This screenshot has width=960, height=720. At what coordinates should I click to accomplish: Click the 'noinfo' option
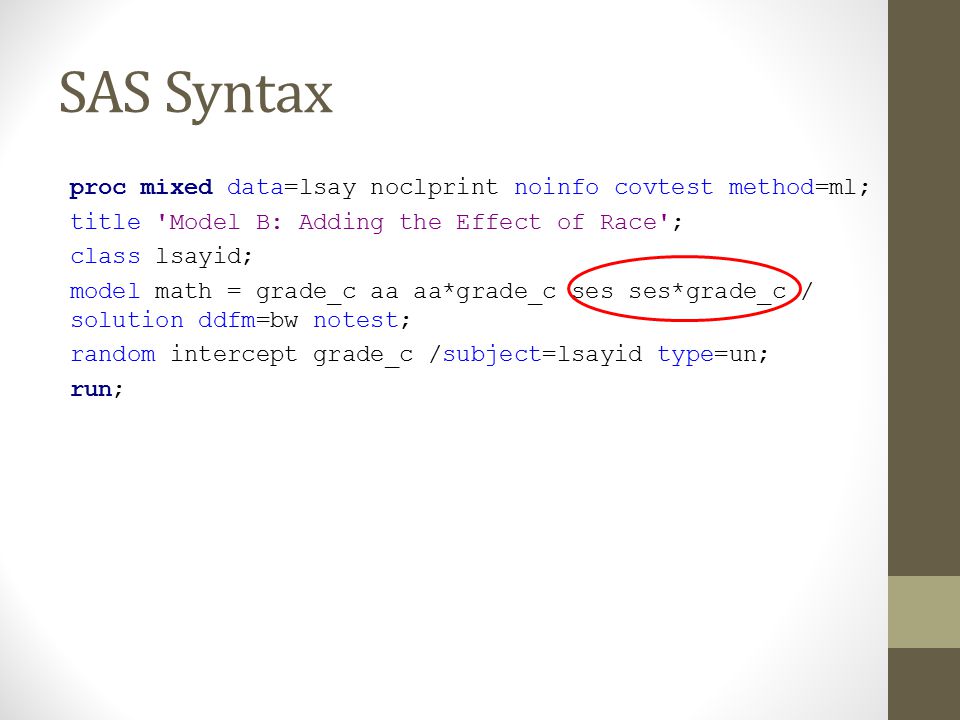click(556, 187)
